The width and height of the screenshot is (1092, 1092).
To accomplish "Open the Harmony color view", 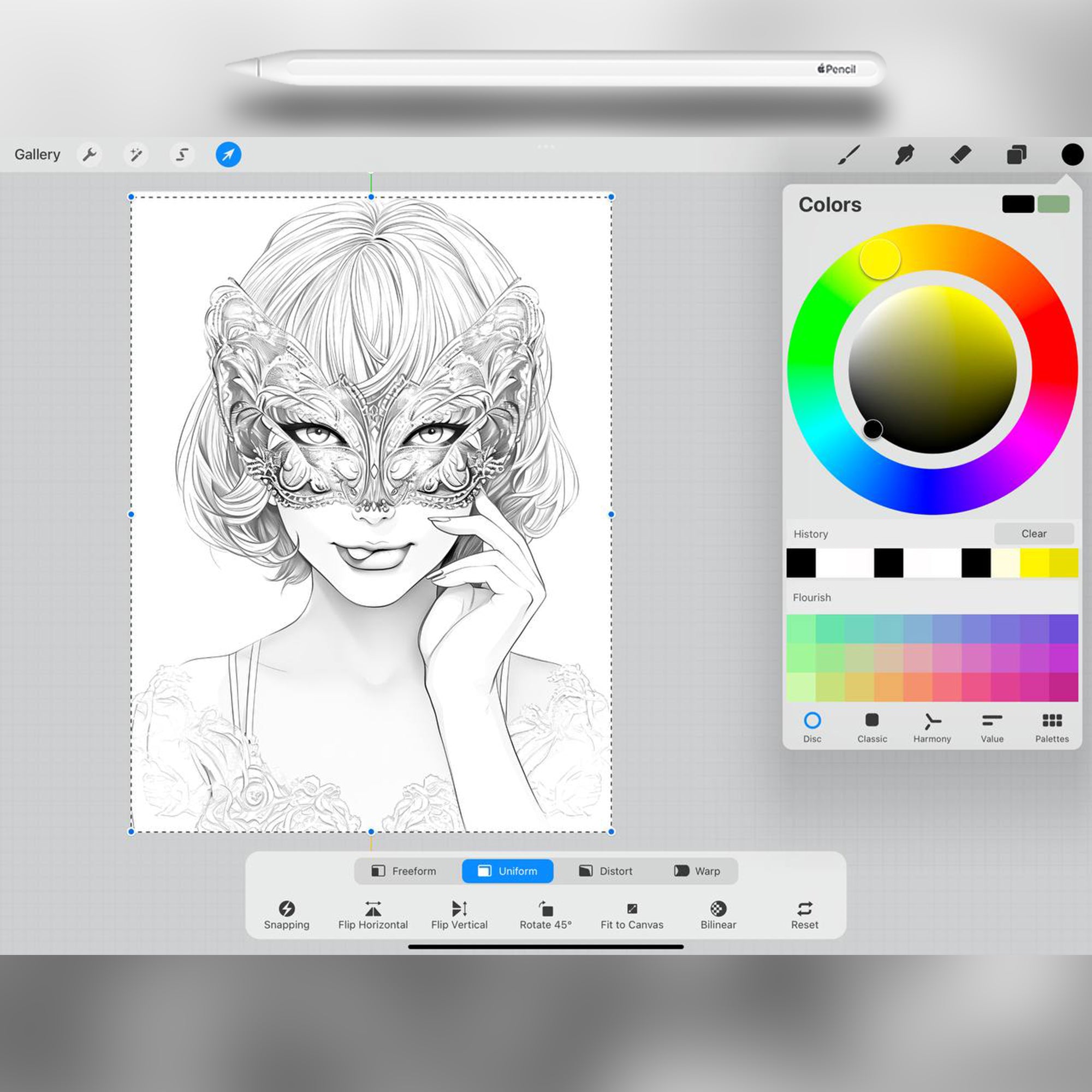I will click(932, 728).
